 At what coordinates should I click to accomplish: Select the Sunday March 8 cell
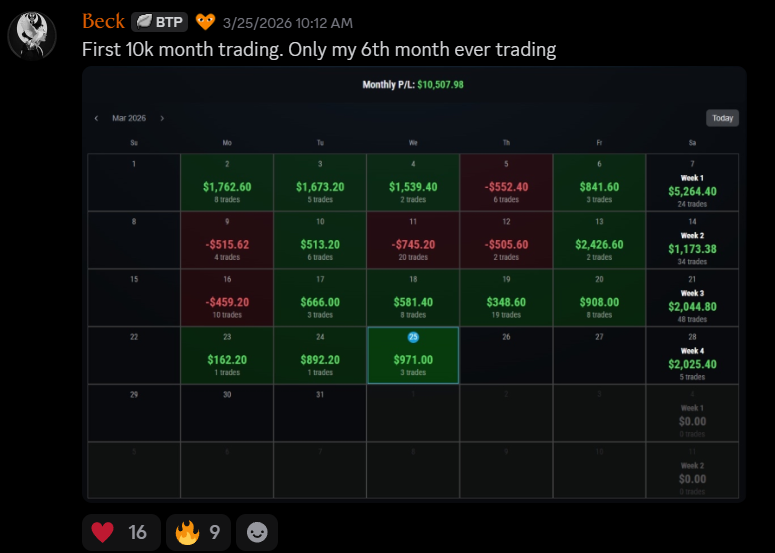(134, 240)
